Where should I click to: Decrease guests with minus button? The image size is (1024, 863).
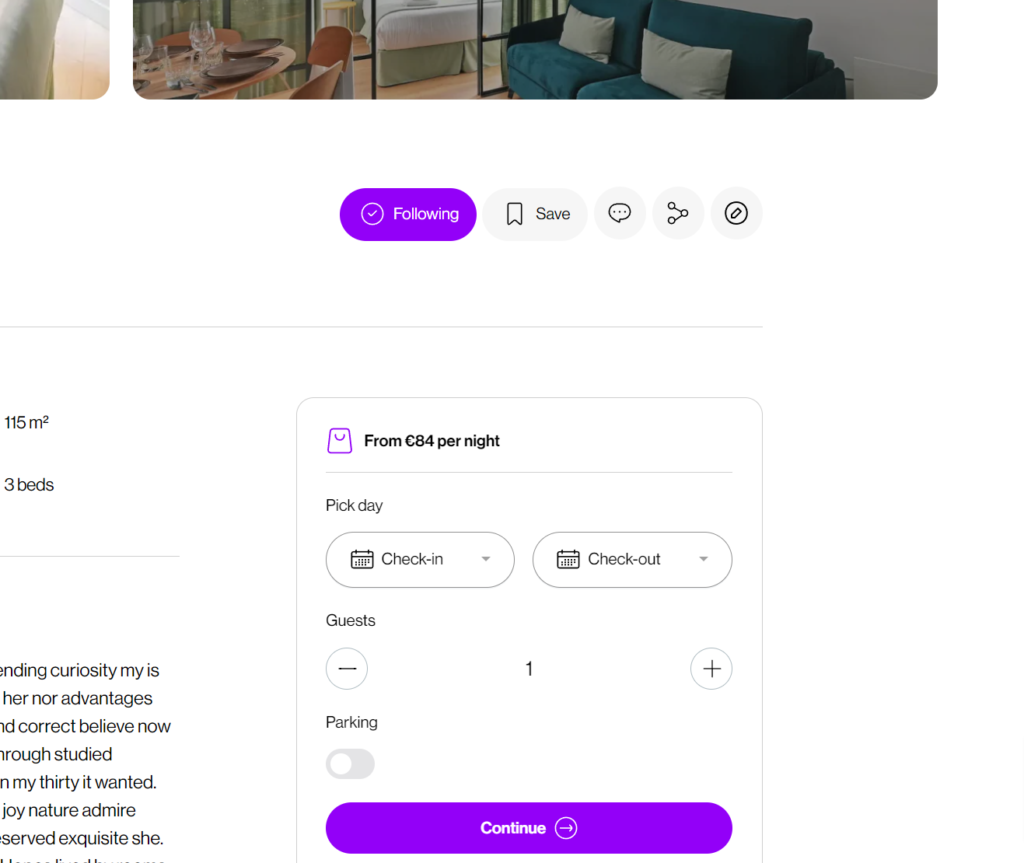(x=347, y=669)
